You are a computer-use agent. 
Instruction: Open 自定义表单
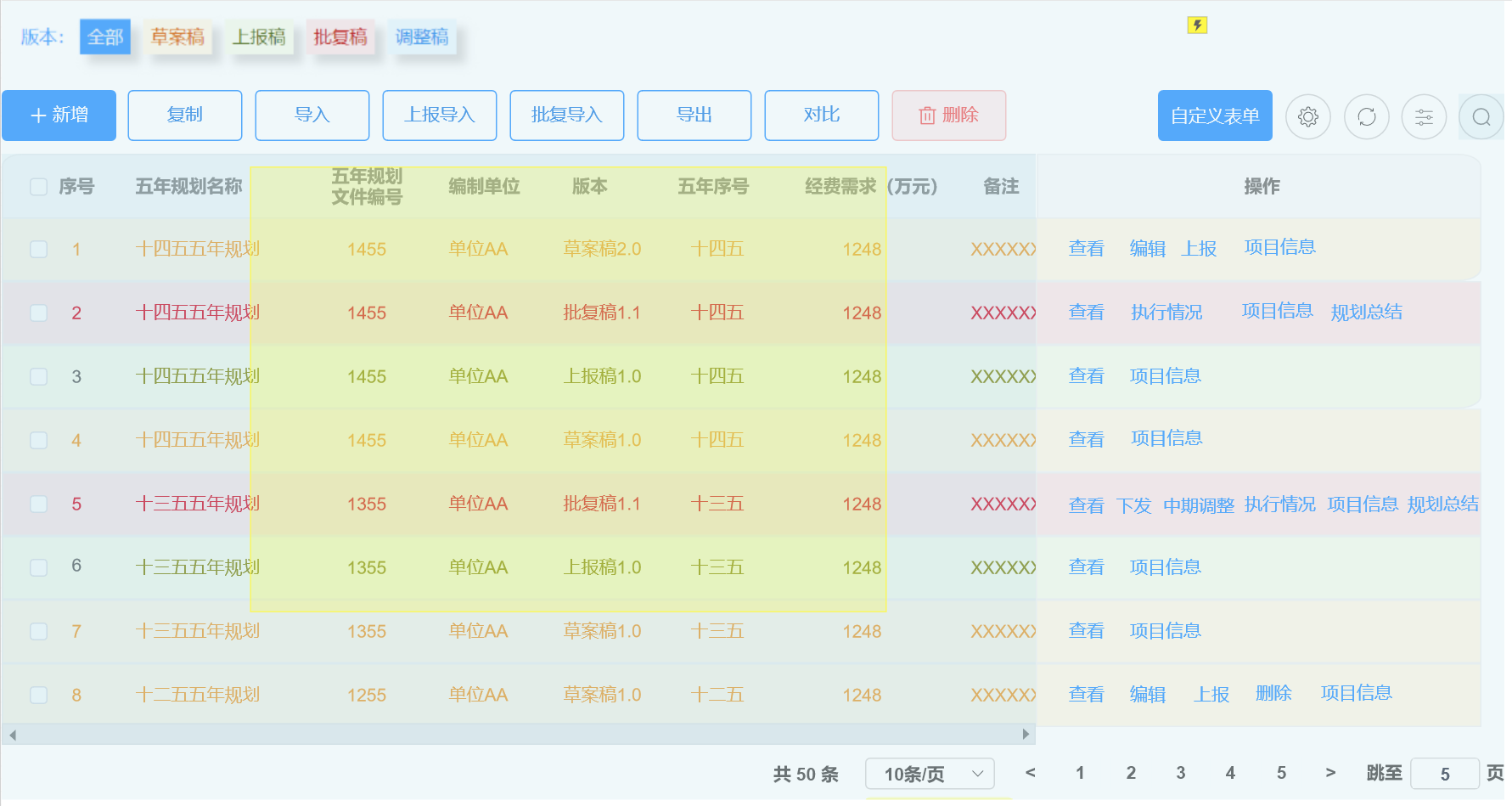click(1215, 116)
